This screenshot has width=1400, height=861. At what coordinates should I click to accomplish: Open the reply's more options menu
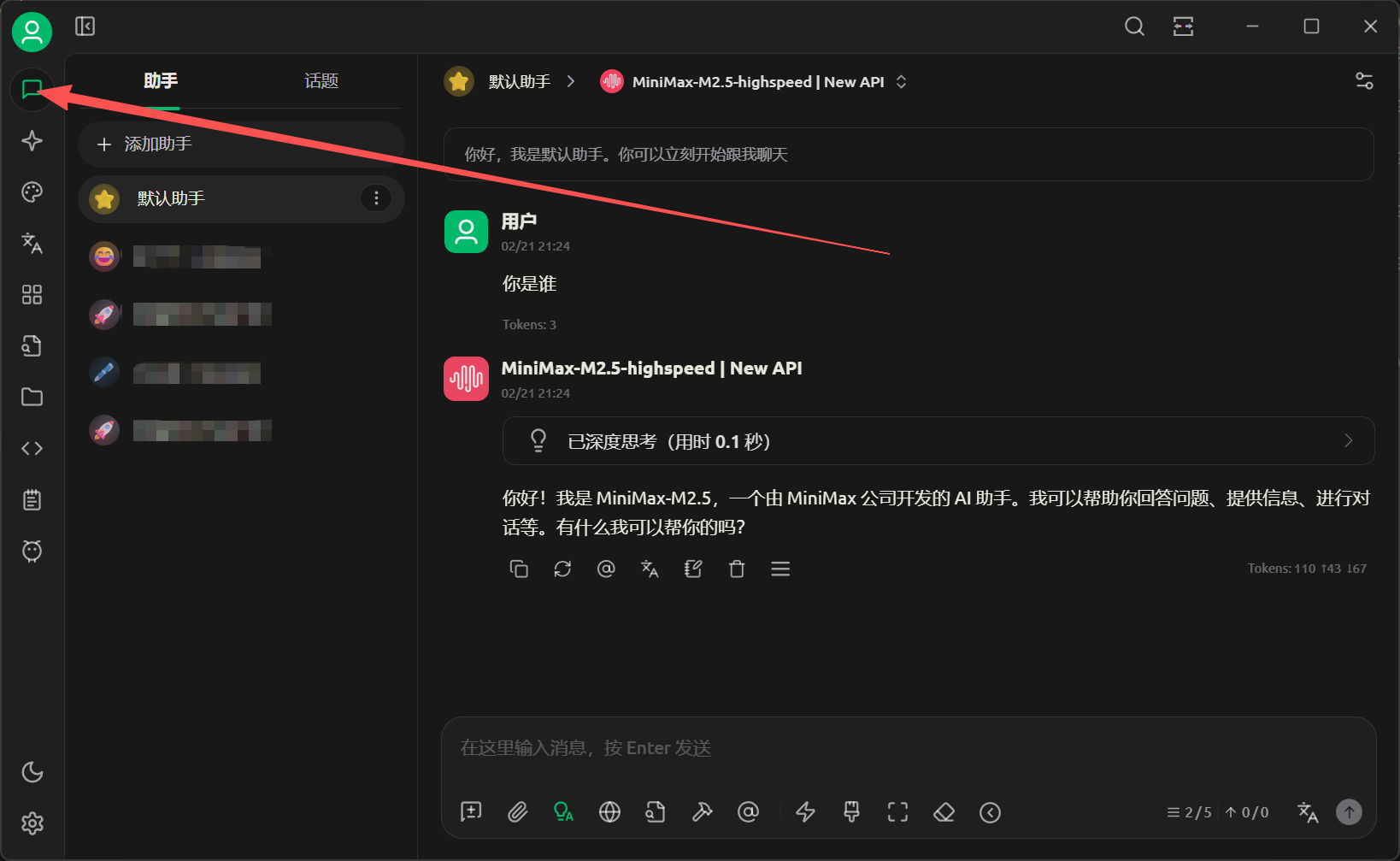click(x=780, y=569)
